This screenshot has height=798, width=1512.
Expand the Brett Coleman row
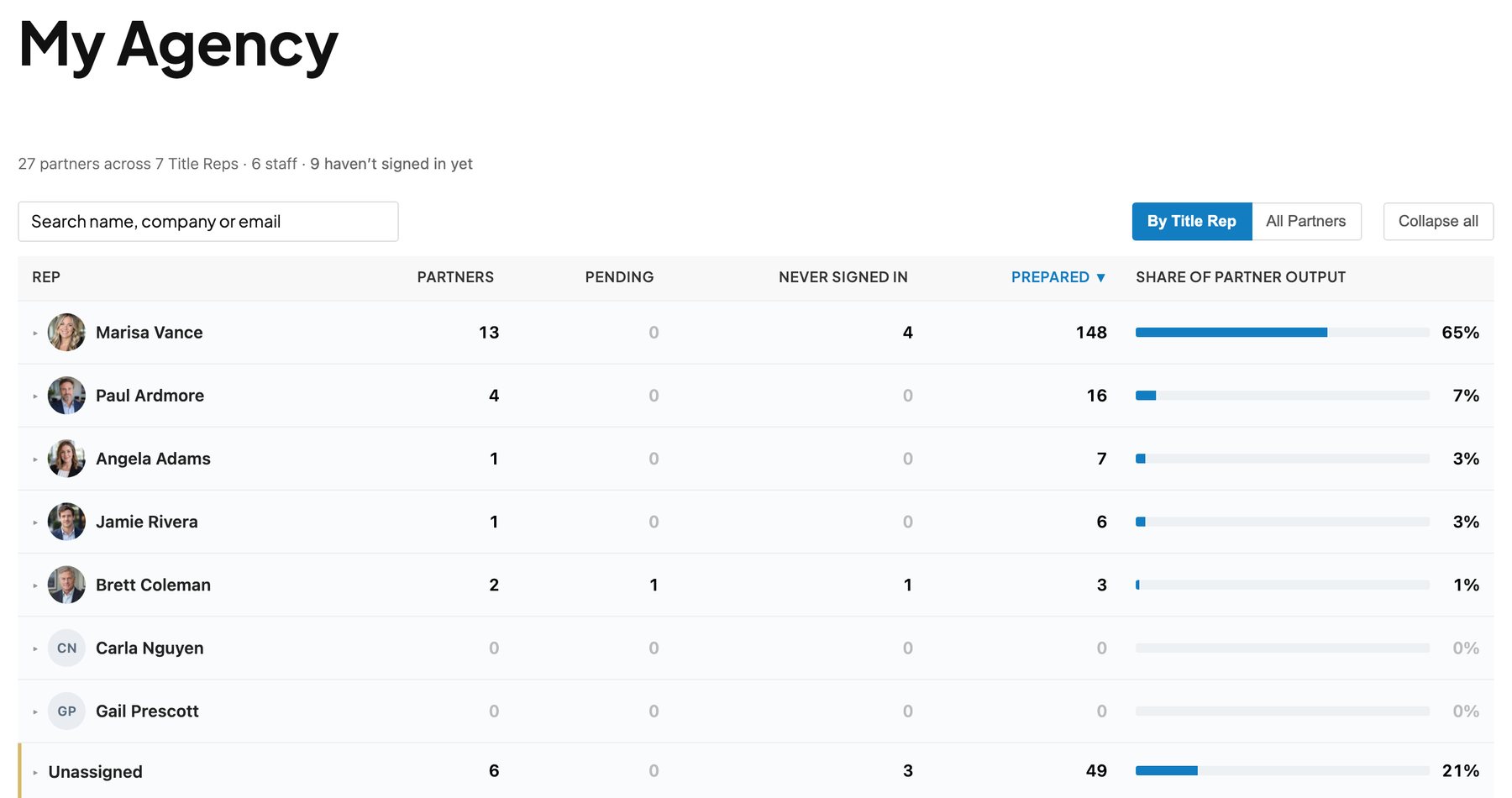point(35,585)
